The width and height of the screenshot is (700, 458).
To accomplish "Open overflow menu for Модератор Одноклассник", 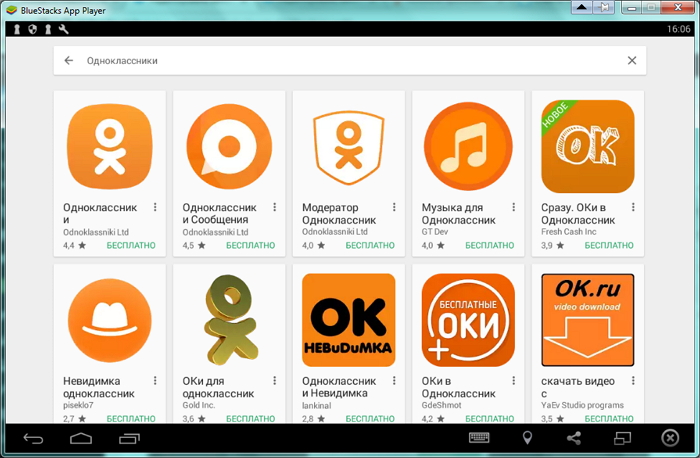I will (x=394, y=207).
